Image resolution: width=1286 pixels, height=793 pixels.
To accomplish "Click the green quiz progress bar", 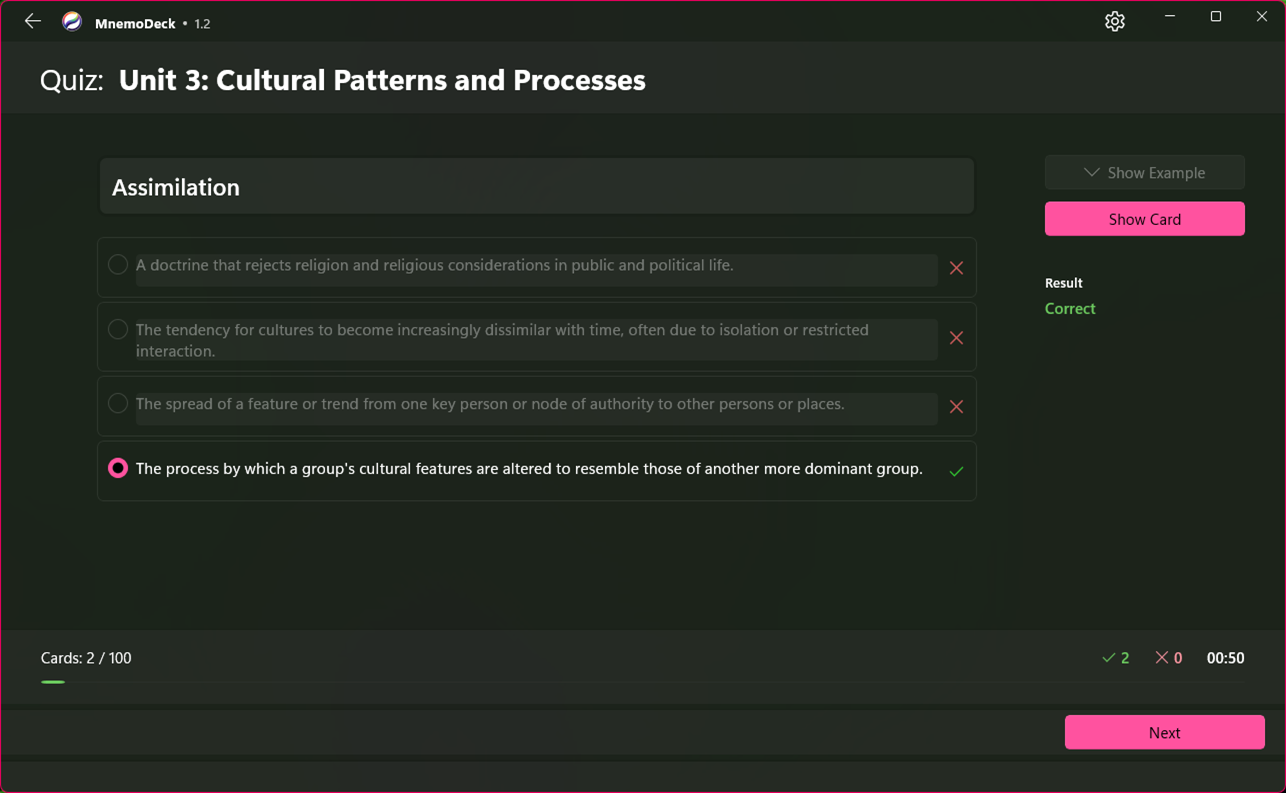I will 53,682.
